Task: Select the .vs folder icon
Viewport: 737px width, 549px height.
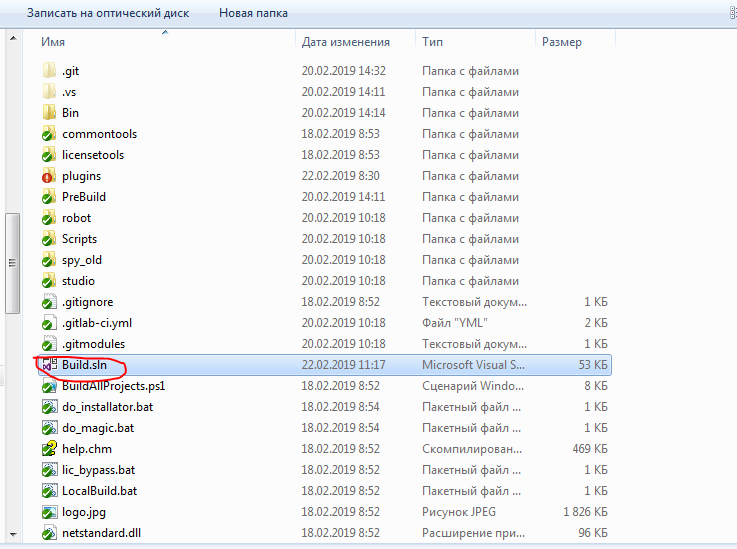Action: pyautogui.click(x=49, y=92)
